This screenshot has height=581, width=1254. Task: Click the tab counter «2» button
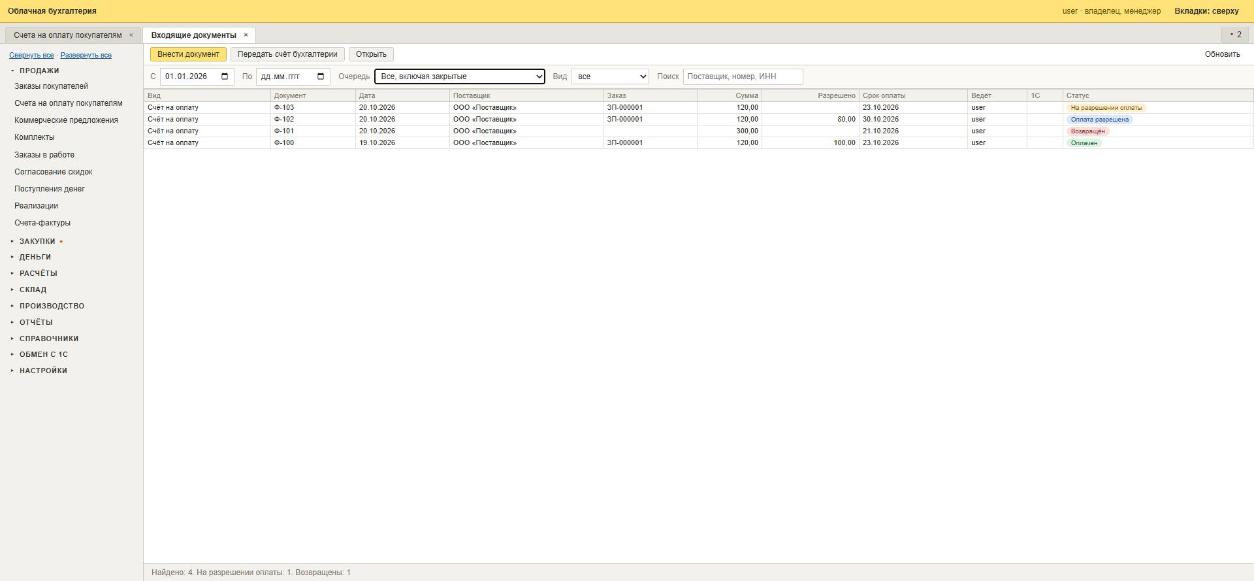tap(1236, 35)
